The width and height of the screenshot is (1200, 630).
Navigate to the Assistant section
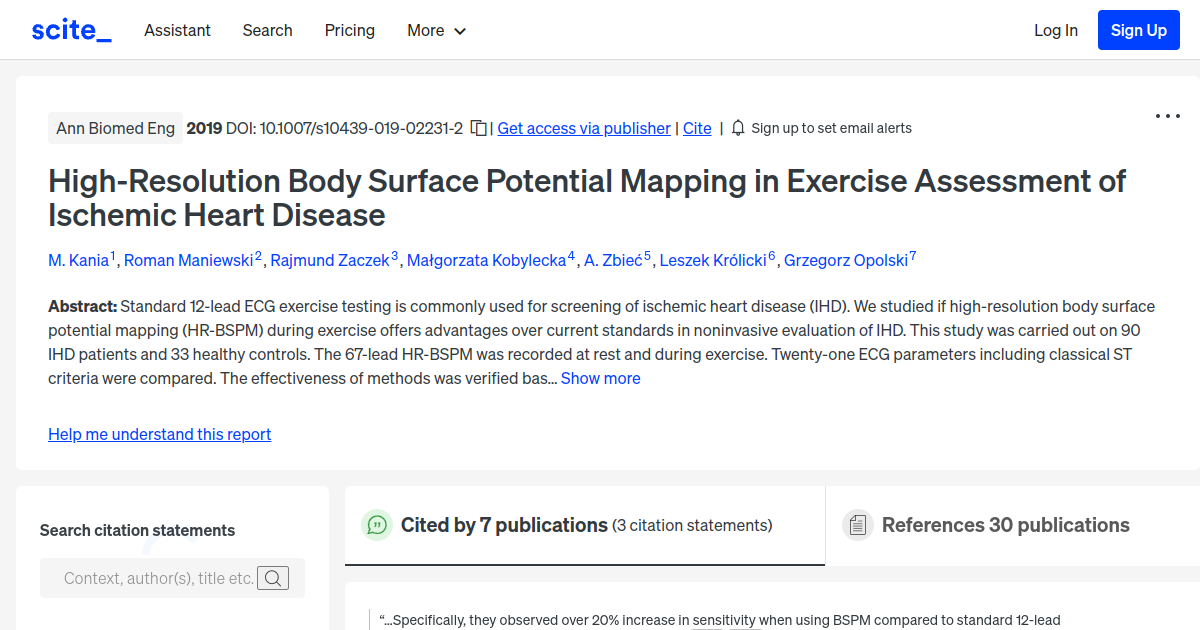pos(177,31)
